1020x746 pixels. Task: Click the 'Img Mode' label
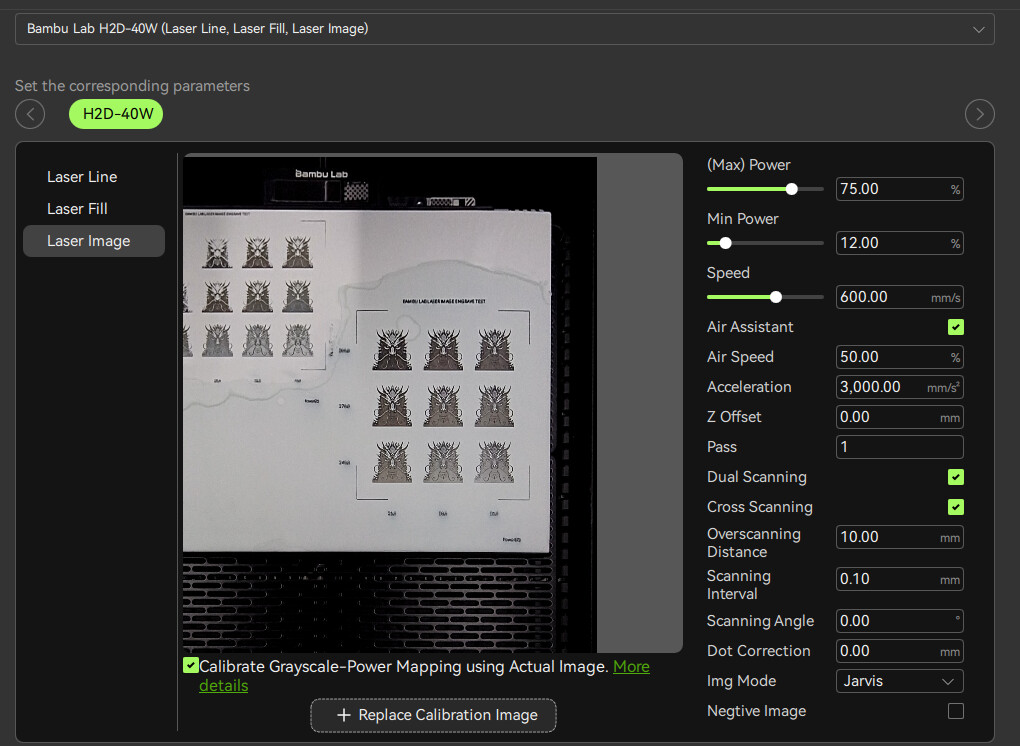coord(742,681)
